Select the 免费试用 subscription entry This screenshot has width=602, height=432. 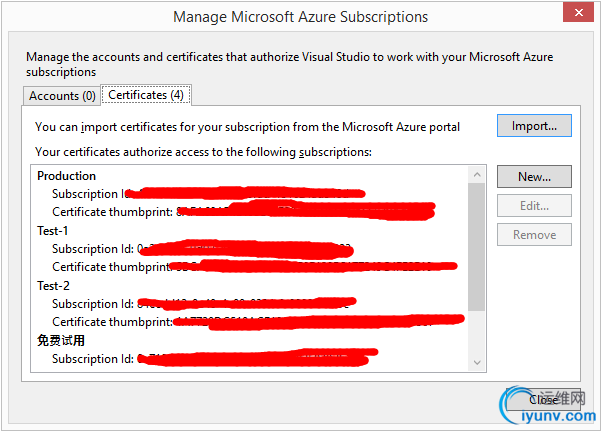click(x=61, y=341)
